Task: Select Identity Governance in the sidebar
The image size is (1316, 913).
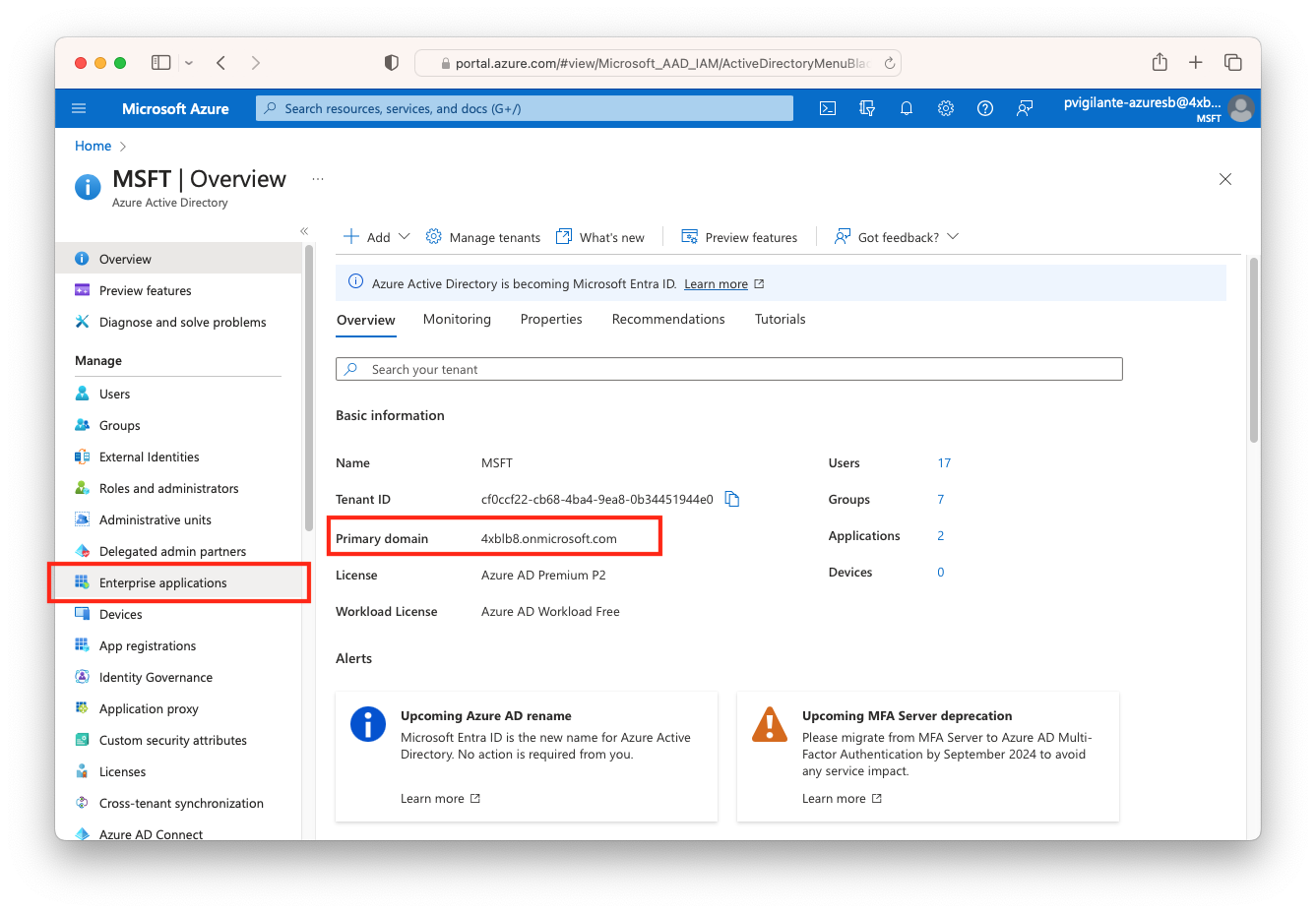Action: coord(156,677)
